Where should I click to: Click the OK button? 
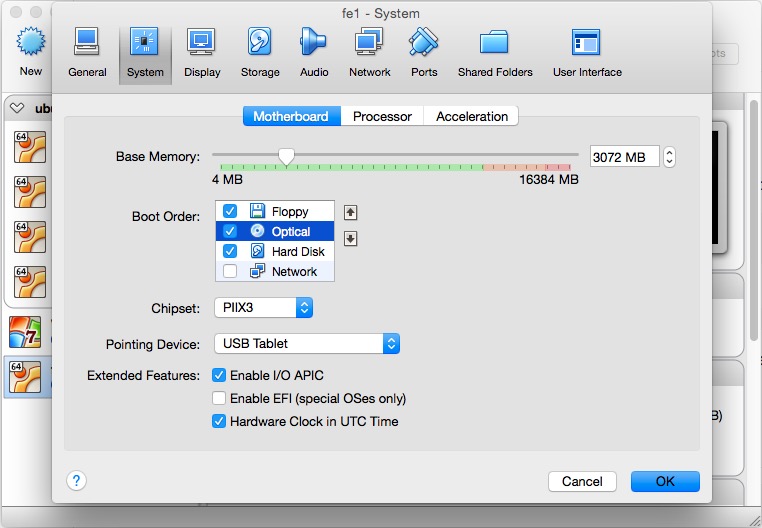click(x=665, y=481)
